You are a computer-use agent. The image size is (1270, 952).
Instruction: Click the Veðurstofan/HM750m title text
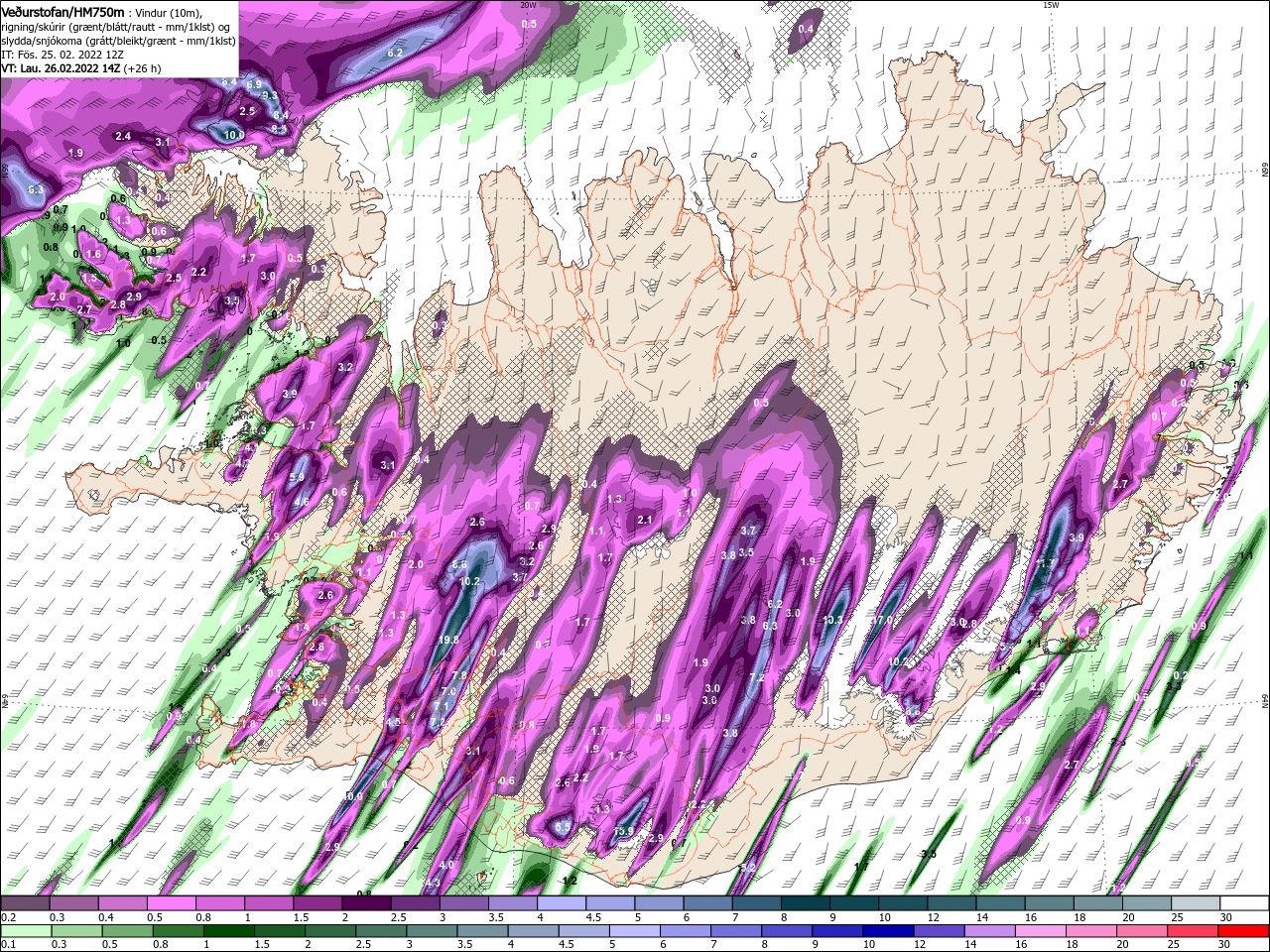coord(63,11)
